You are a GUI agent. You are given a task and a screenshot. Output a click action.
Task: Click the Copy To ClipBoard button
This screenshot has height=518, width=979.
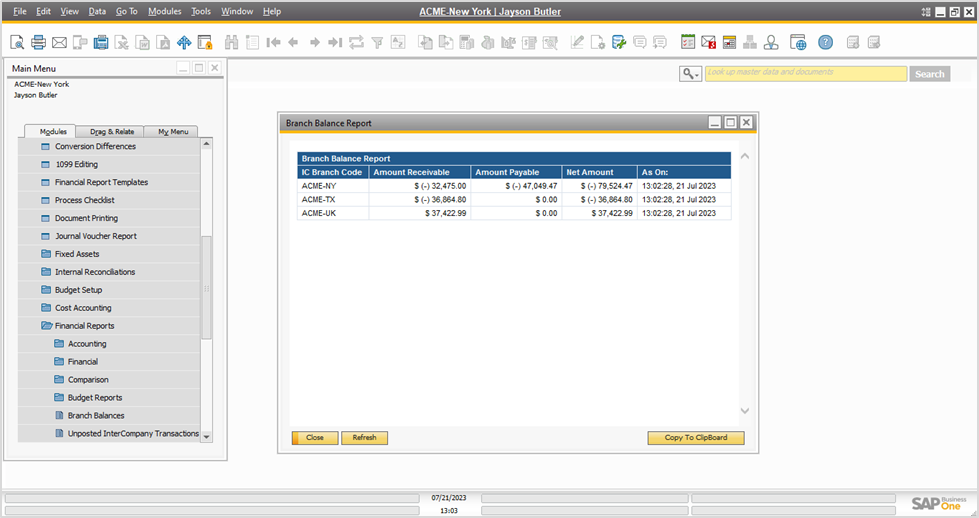(x=695, y=438)
